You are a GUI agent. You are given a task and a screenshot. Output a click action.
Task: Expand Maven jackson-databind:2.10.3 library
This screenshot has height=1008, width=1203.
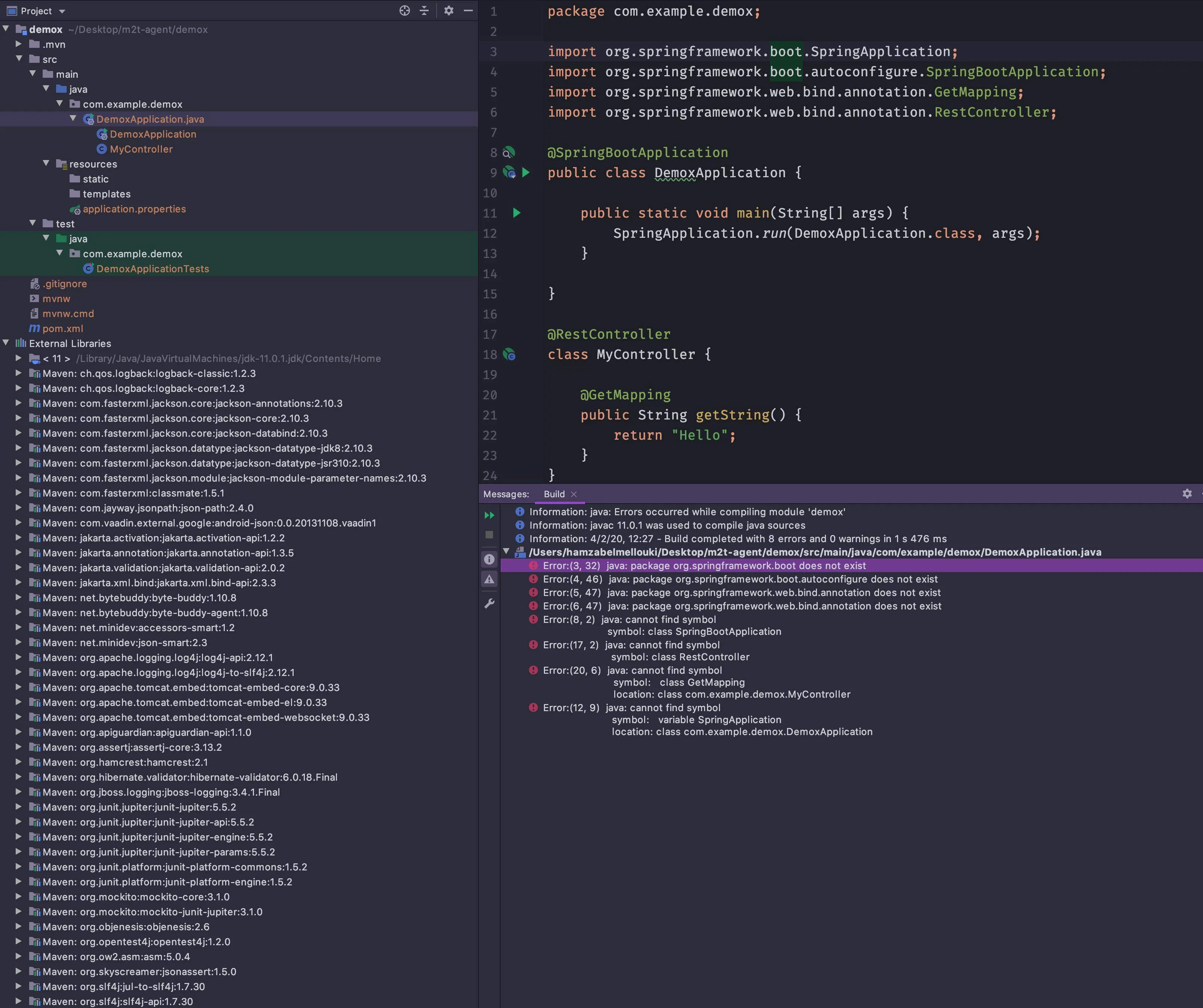coord(19,433)
